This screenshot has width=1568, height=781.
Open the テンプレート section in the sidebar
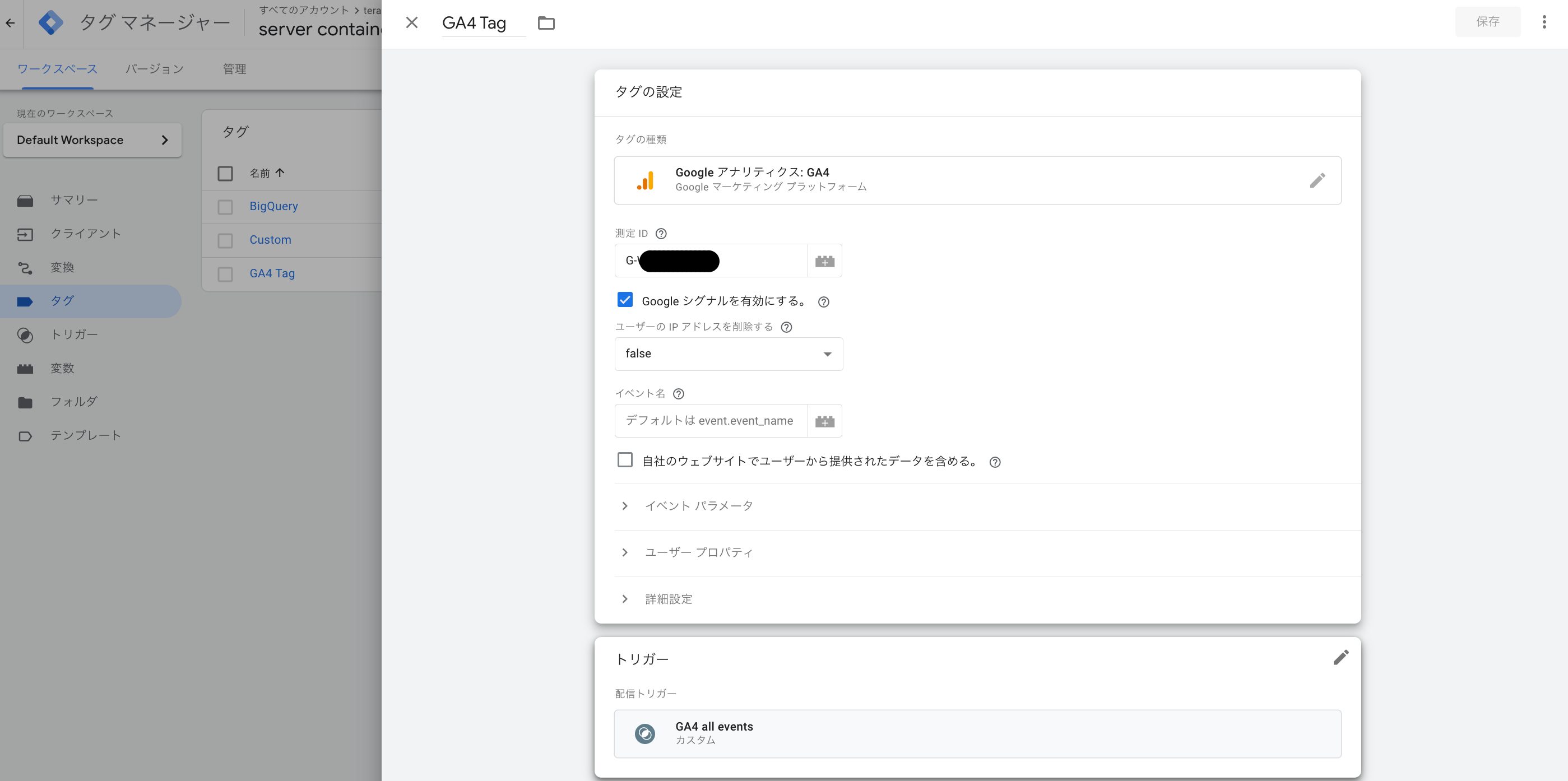click(85, 435)
